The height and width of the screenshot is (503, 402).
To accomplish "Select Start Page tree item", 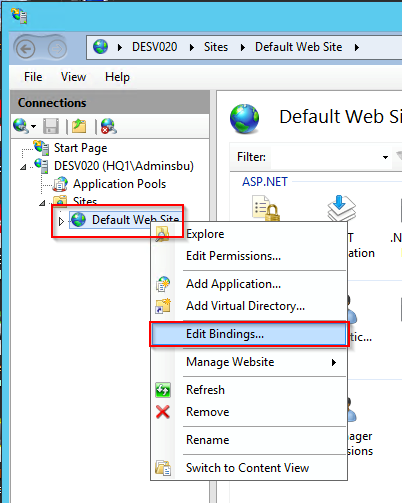I will [81, 148].
